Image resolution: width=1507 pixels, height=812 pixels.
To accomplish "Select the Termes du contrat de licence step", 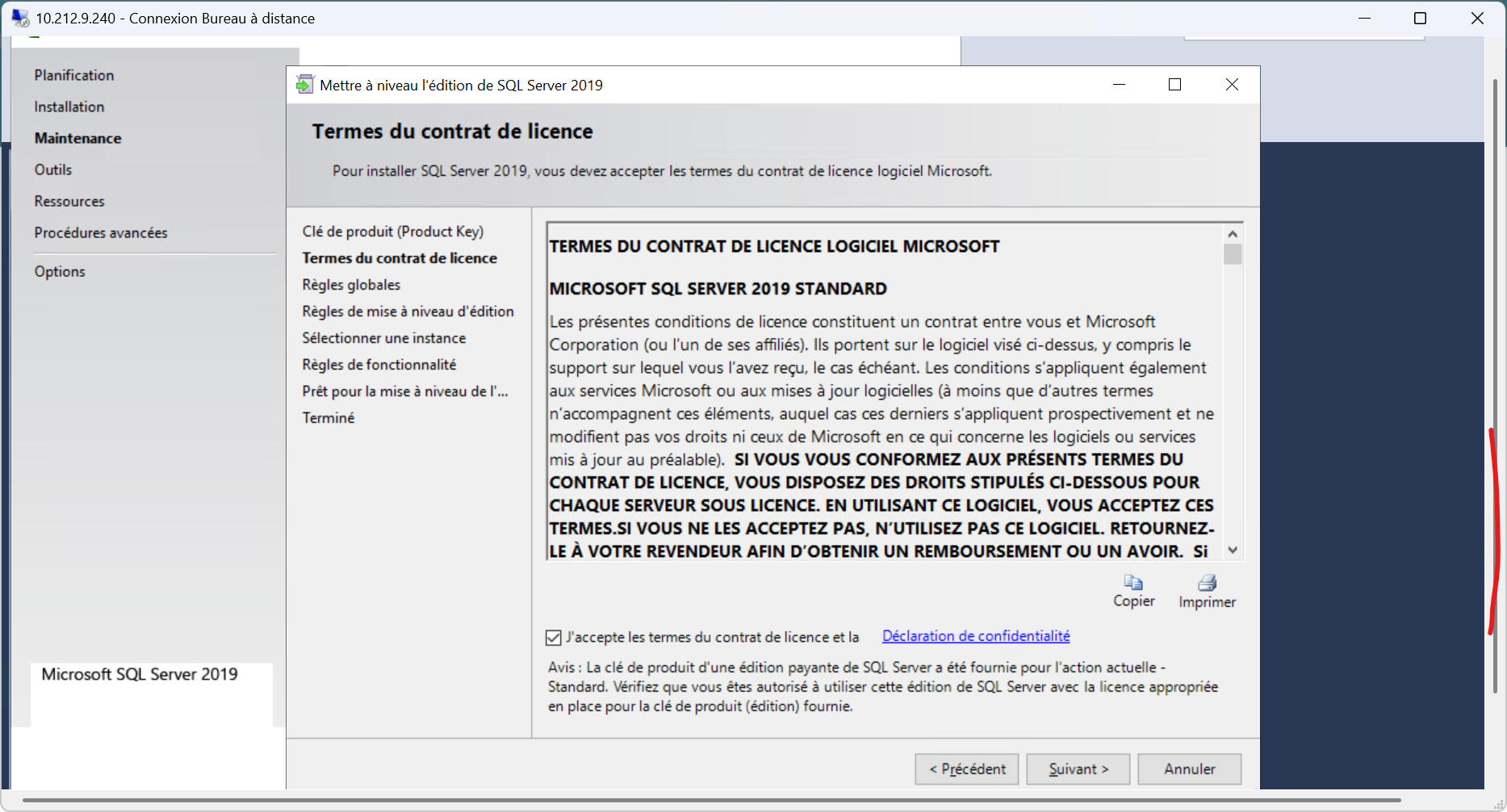I will 400,258.
